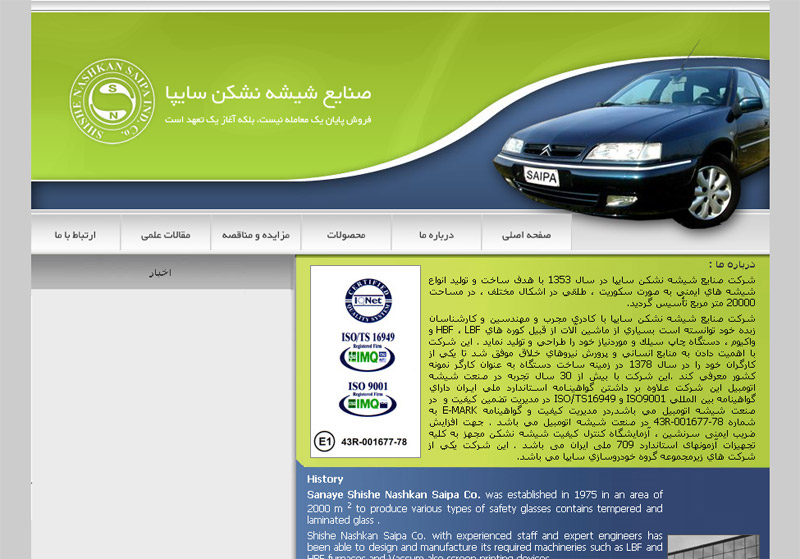Click the صنایع شیشه نشکن سایپا title
The height and width of the screenshot is (559, 800).
click(268, 94)
